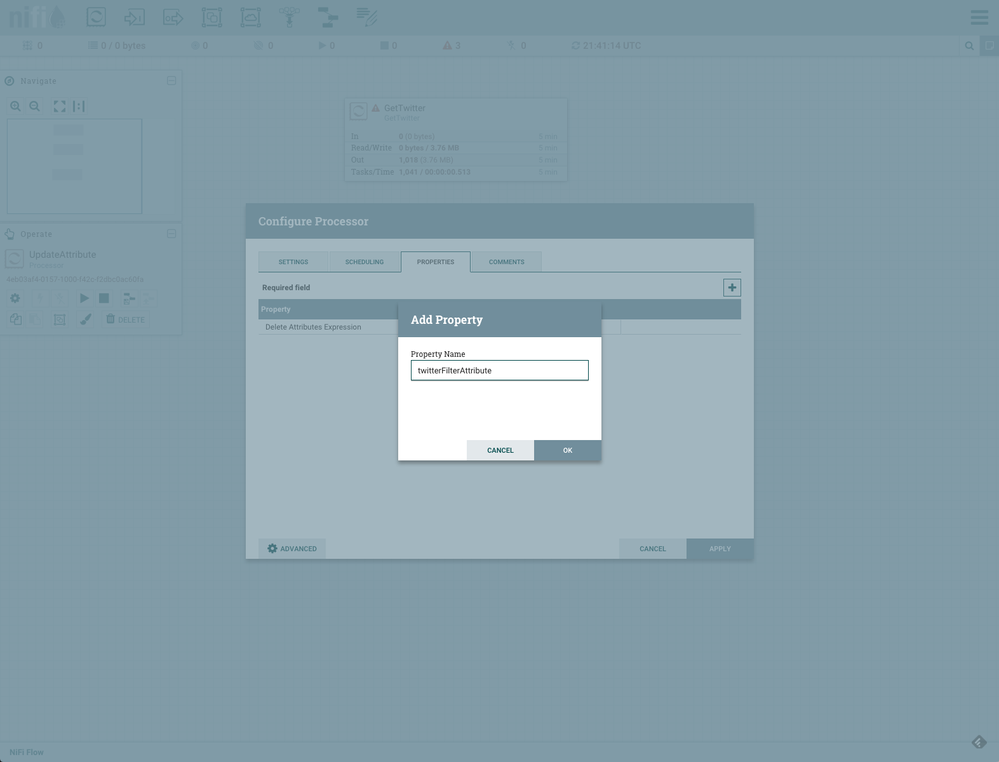Click the NiFi Flow breadcrumb
This screenshot has height=762, width=999.
(27, 752)
